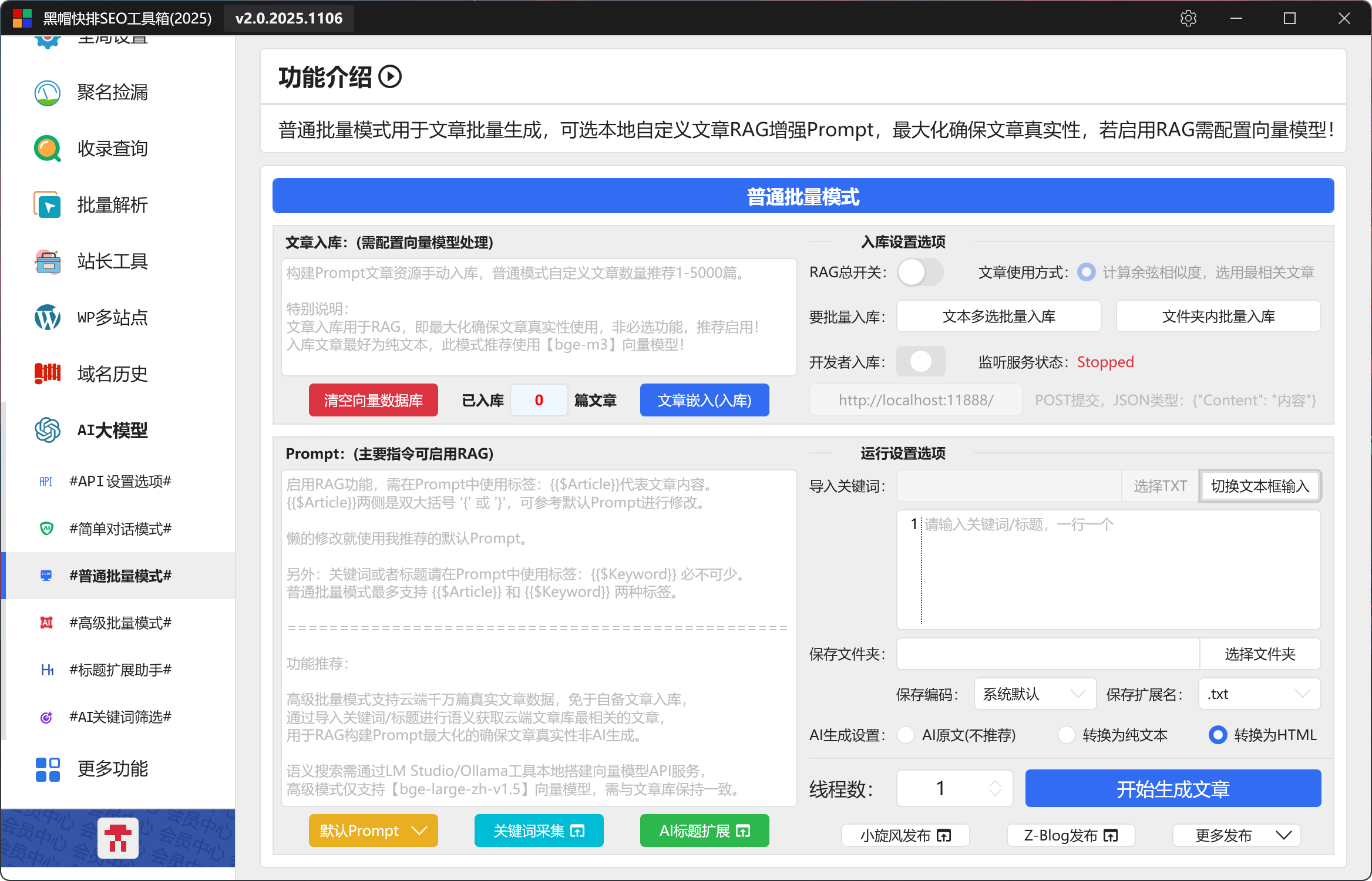Expand the 更多发布 dropdown

[x=1237, y=835]
